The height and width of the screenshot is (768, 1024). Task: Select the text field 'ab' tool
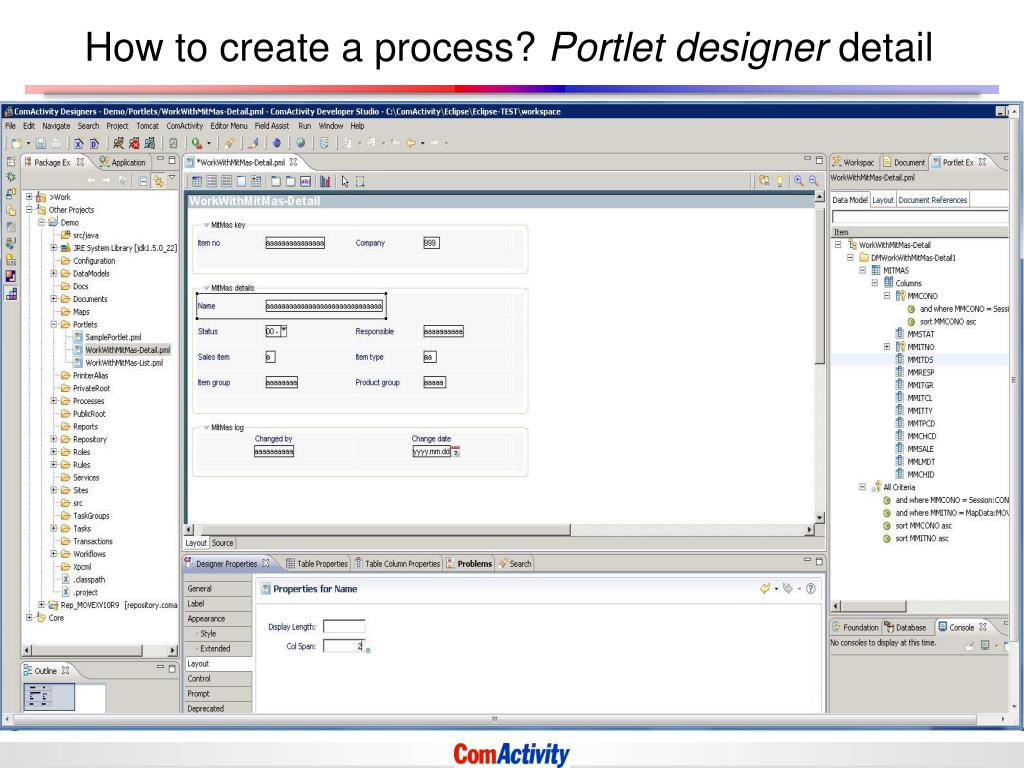click(x=305, y=182)
